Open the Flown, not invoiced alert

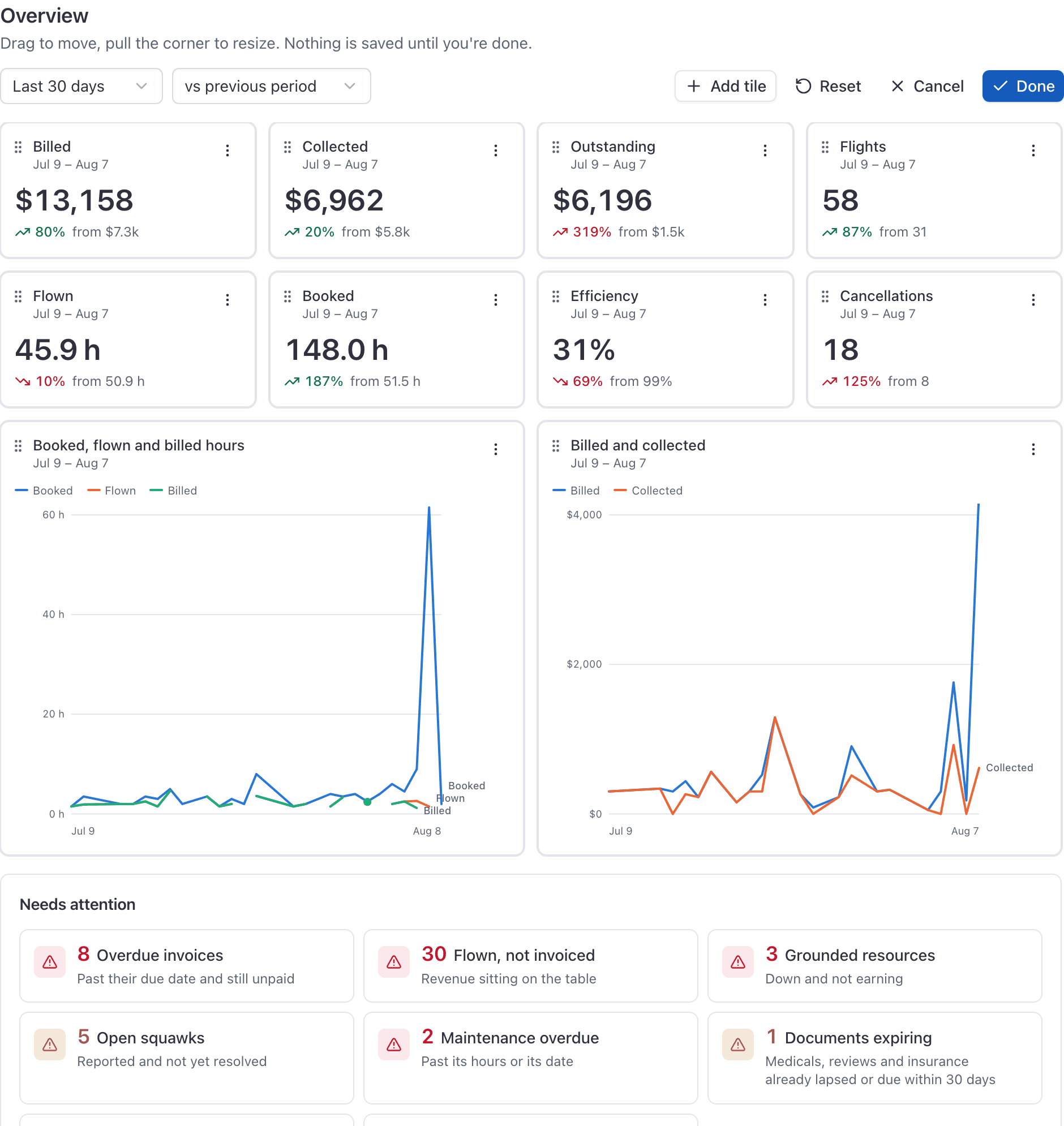point(530,965)
